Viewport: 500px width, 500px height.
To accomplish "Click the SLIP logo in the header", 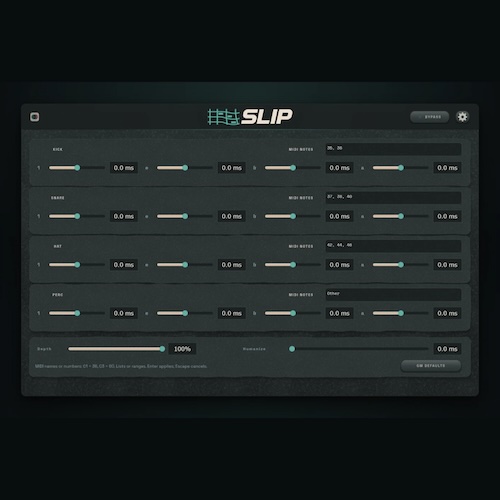I will (x=250, y=117).
